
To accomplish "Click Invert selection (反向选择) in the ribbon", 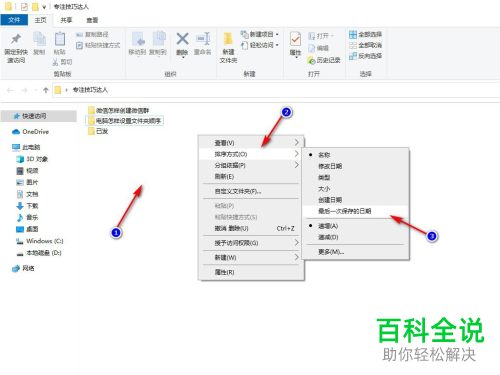I will point(365,56).
